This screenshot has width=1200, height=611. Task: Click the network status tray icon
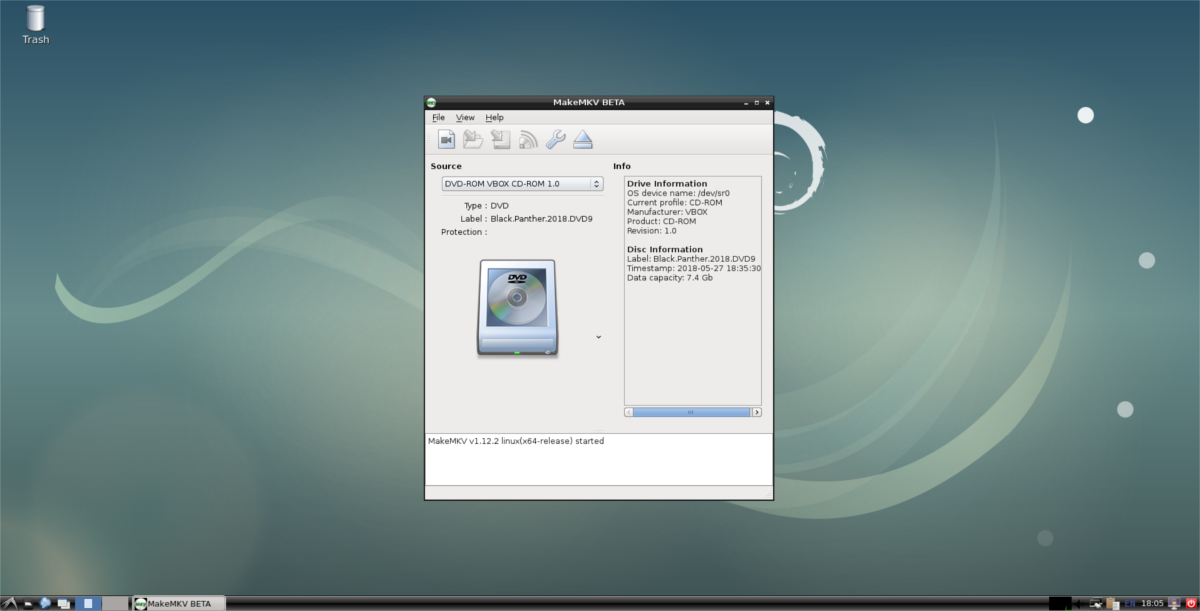tap(1096, 604)
